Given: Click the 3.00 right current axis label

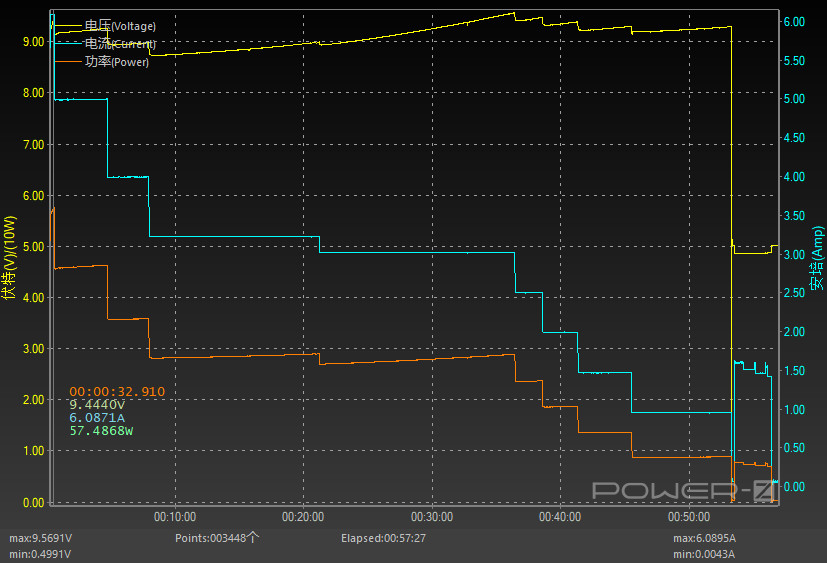Looking at the screenshot, I should [794, 254].
